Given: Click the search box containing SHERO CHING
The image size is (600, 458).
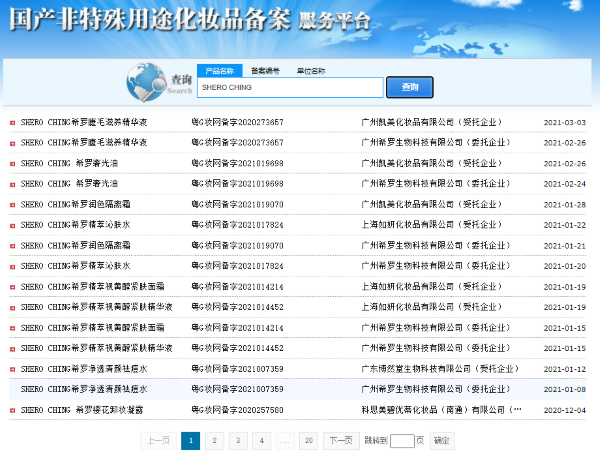Looking at the screenshot, I should [289, 88].
